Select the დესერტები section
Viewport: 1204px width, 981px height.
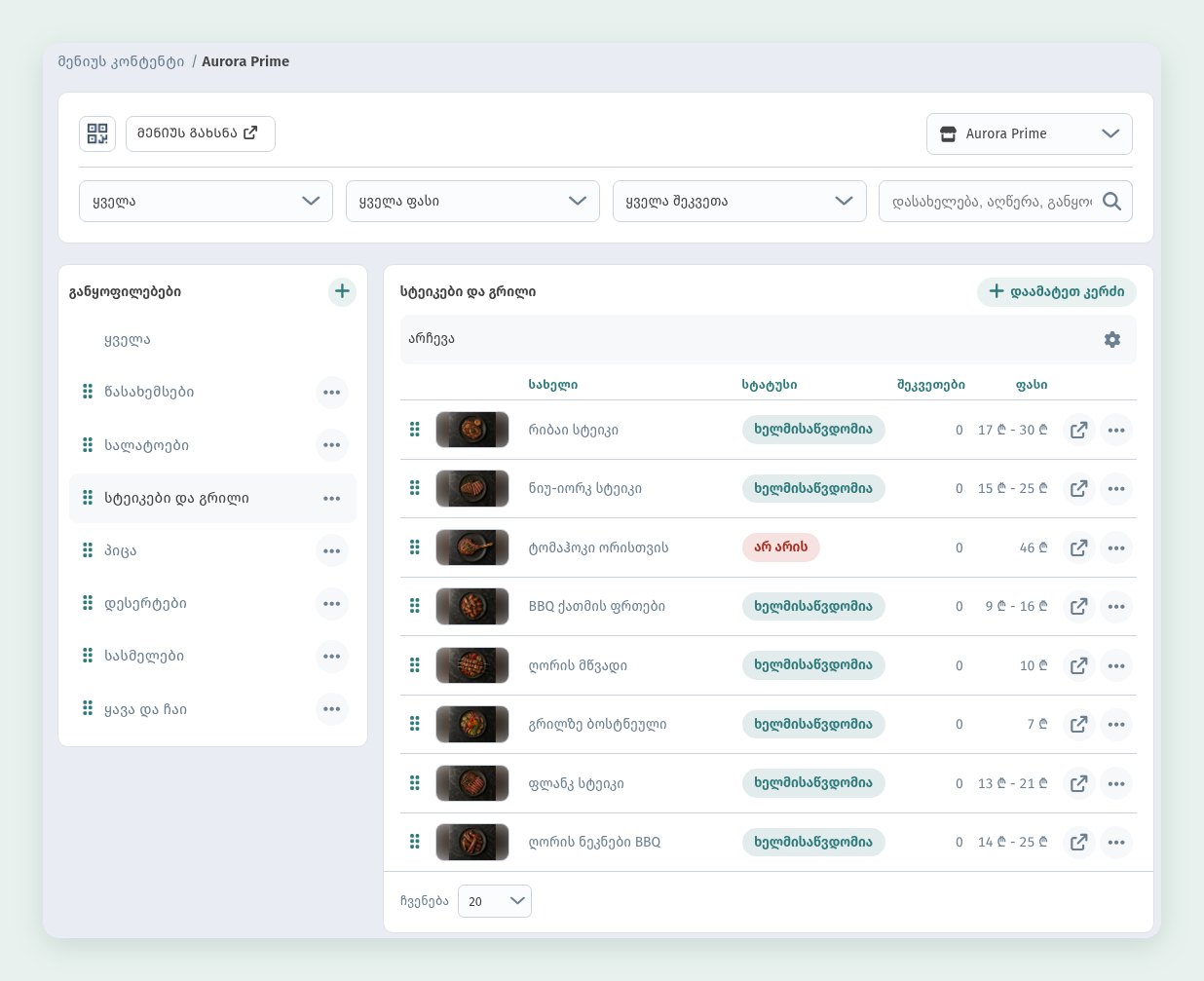point(145,603)
